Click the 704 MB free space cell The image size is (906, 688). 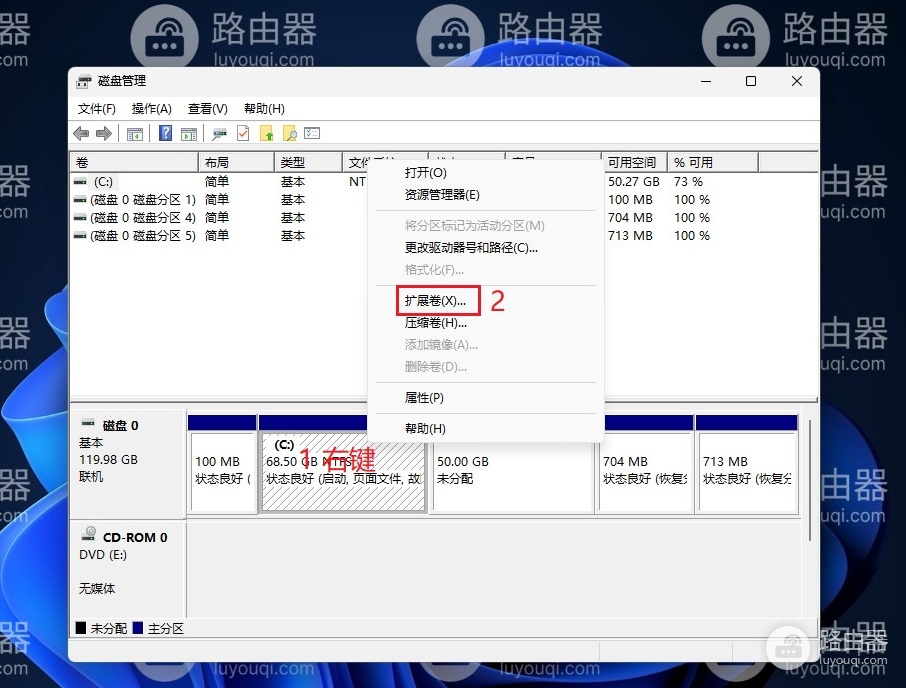[630, 218]
